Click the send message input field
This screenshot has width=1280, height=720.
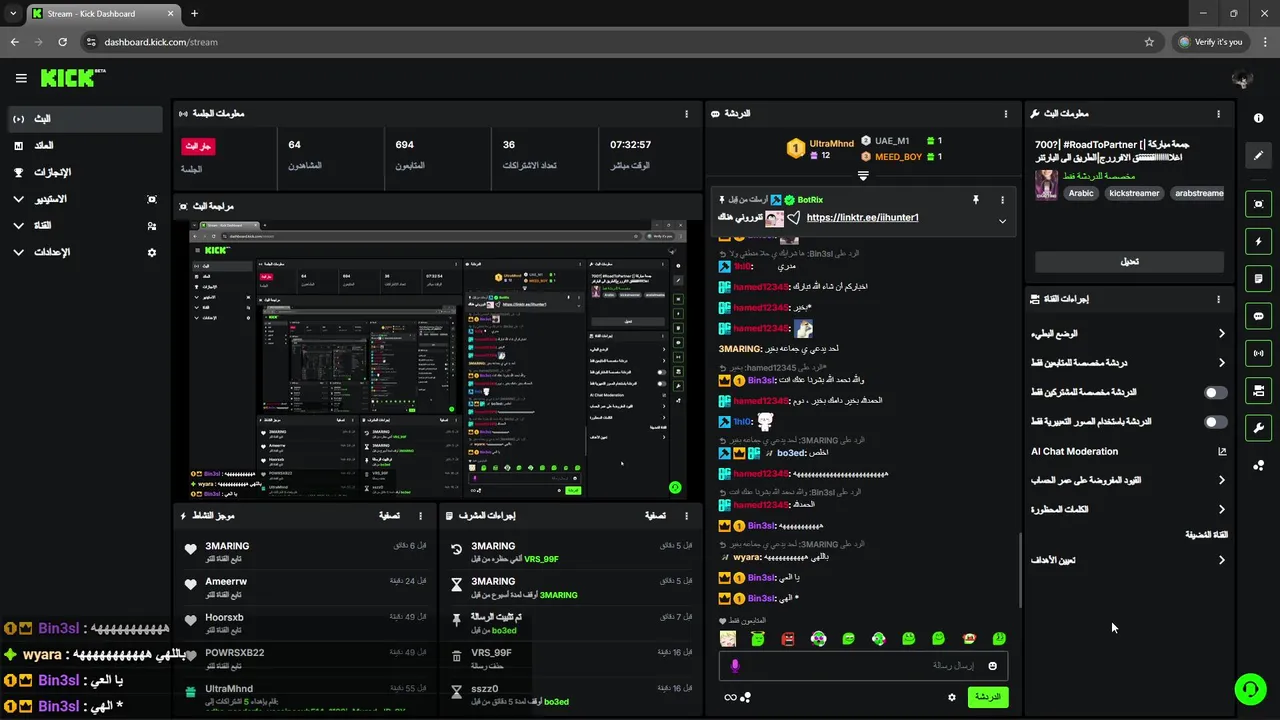coord(862,666)
